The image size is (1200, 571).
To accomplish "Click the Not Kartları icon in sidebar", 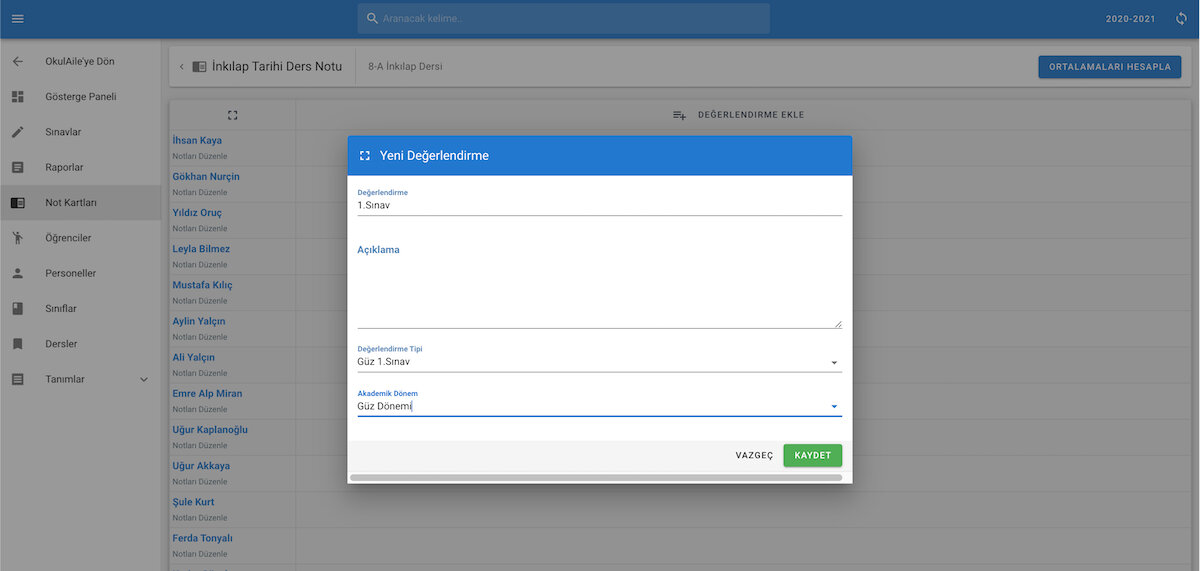I will tap(17, 203).
